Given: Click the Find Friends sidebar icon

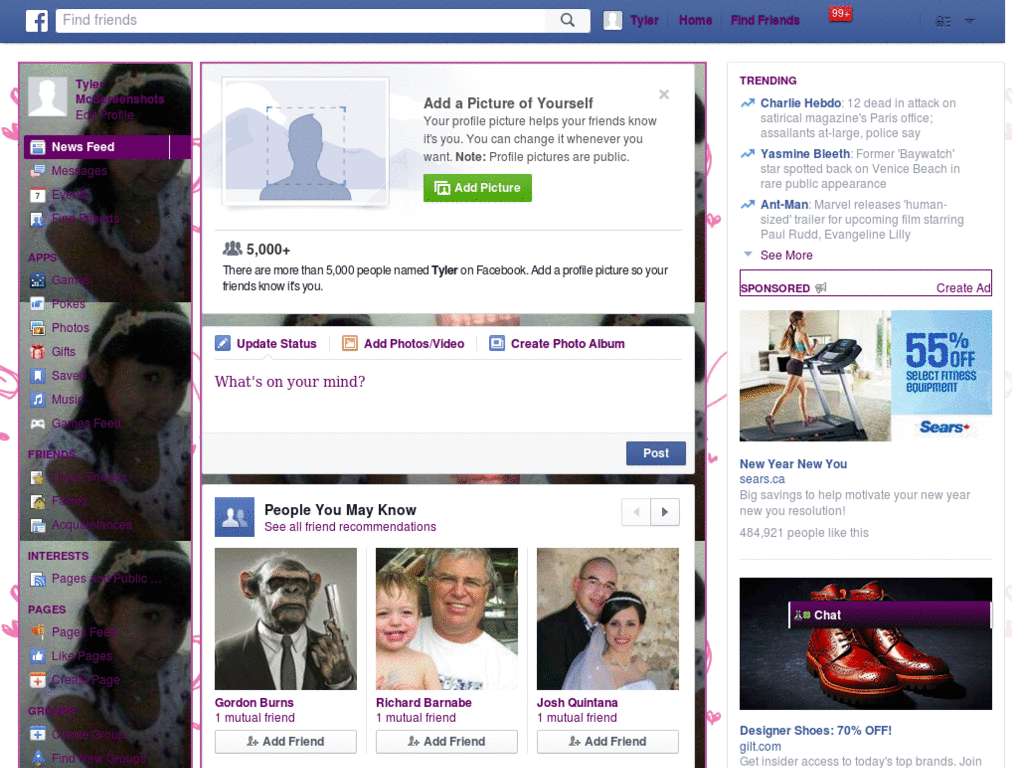Looking at the screenshot, I should click(37, 219).
